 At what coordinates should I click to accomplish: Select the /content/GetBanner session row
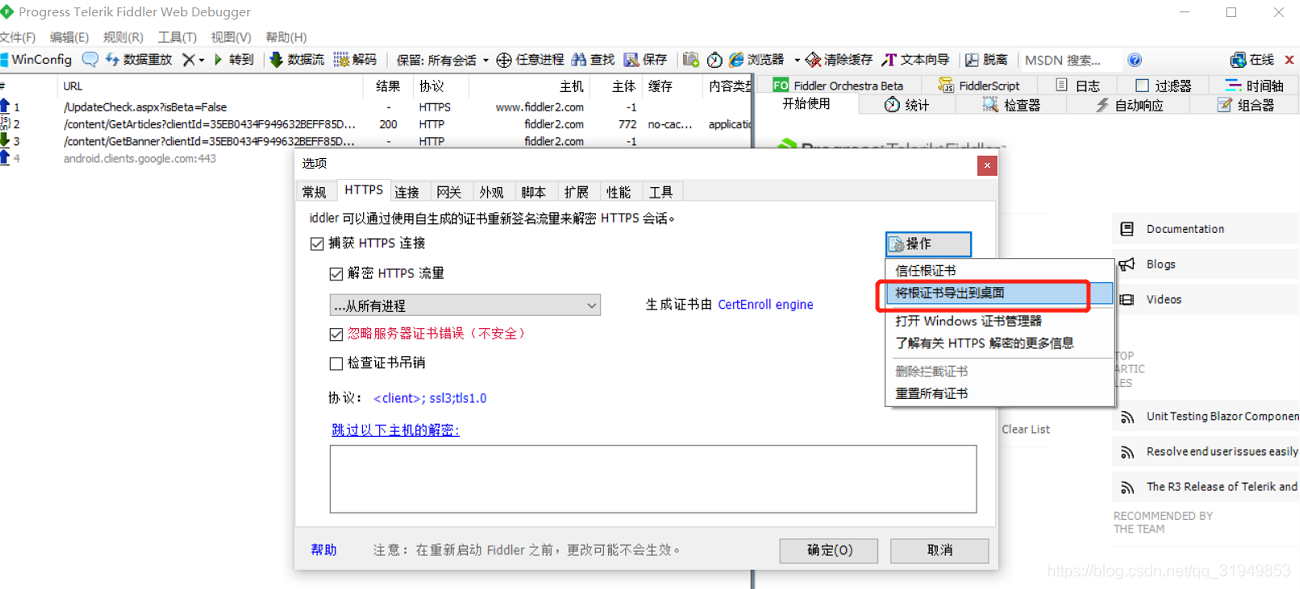point(376,141)
